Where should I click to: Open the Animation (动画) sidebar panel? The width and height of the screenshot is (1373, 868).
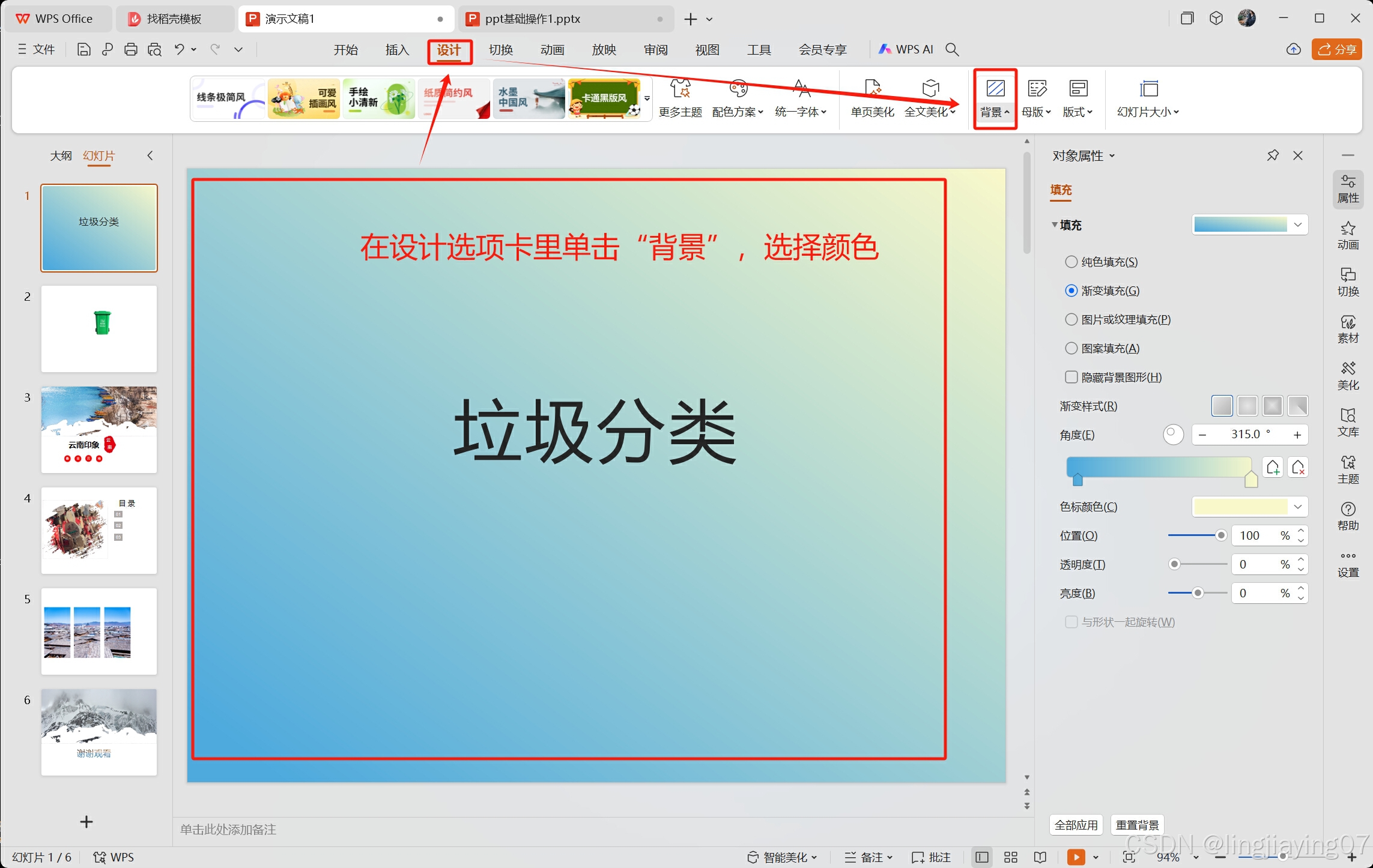(1348, 235)
